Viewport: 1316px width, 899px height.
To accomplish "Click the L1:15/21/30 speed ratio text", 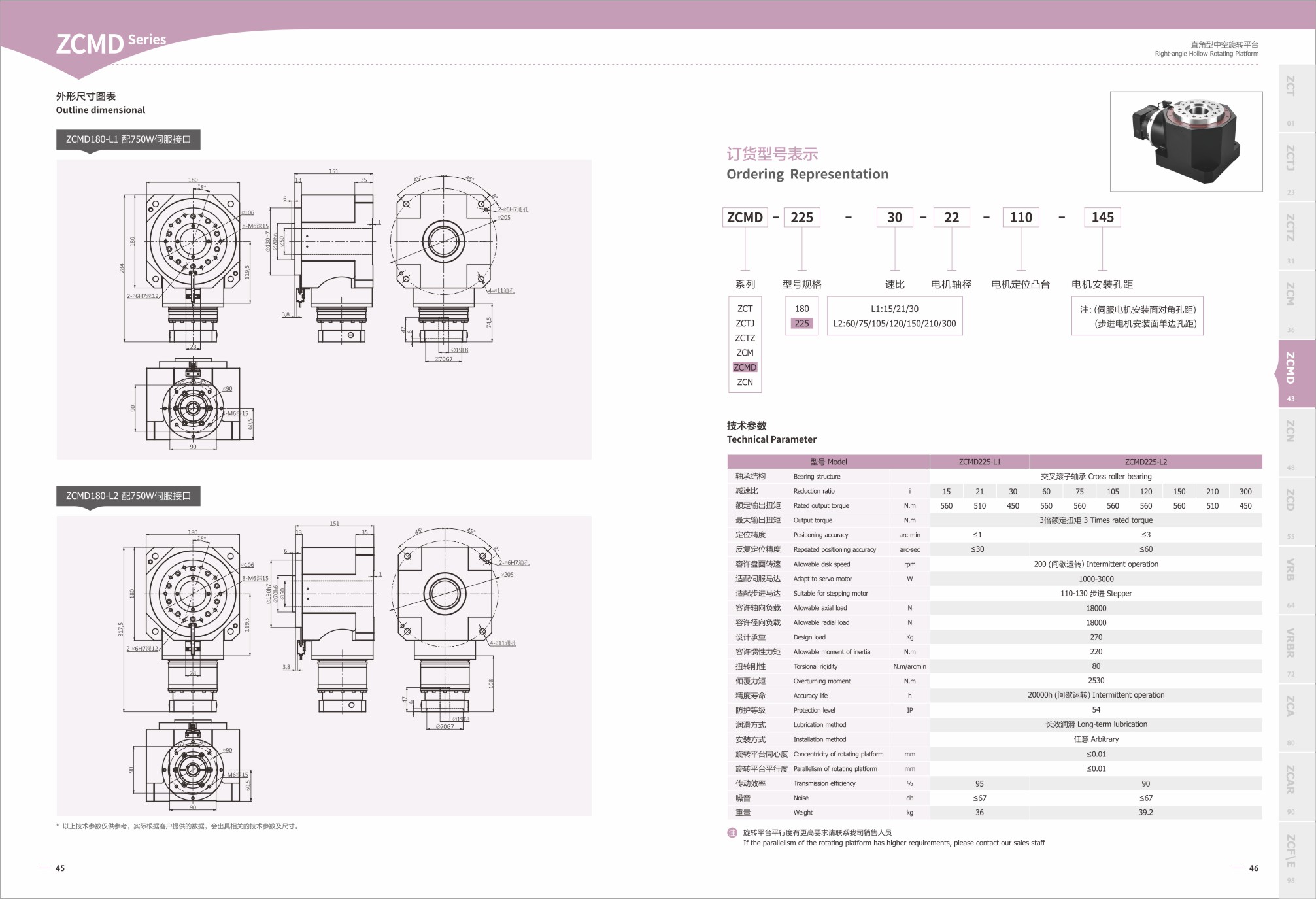I will [894, 309].
